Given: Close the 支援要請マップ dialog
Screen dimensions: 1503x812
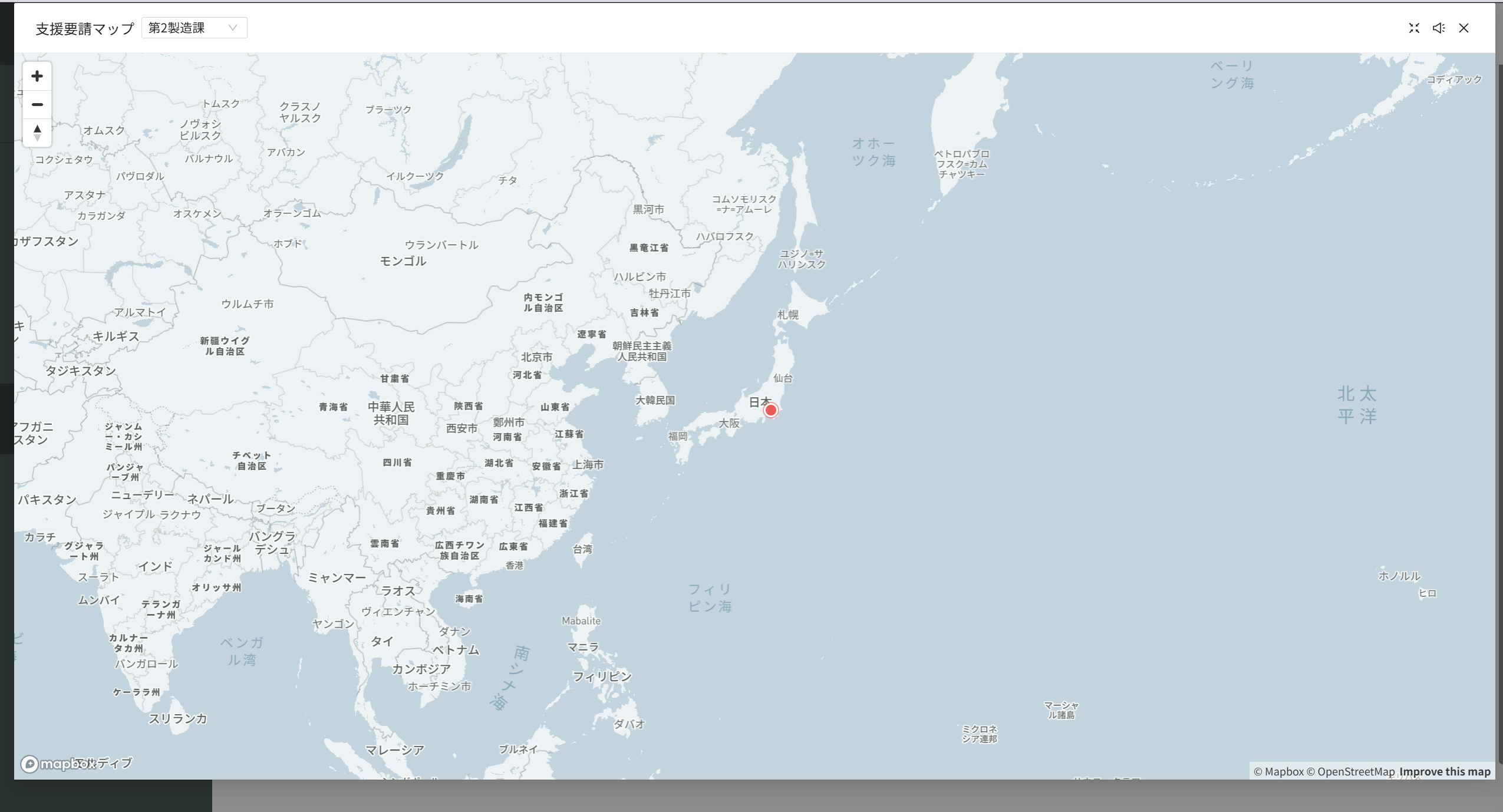Looking at the screenshot, I should (1464, 28).
